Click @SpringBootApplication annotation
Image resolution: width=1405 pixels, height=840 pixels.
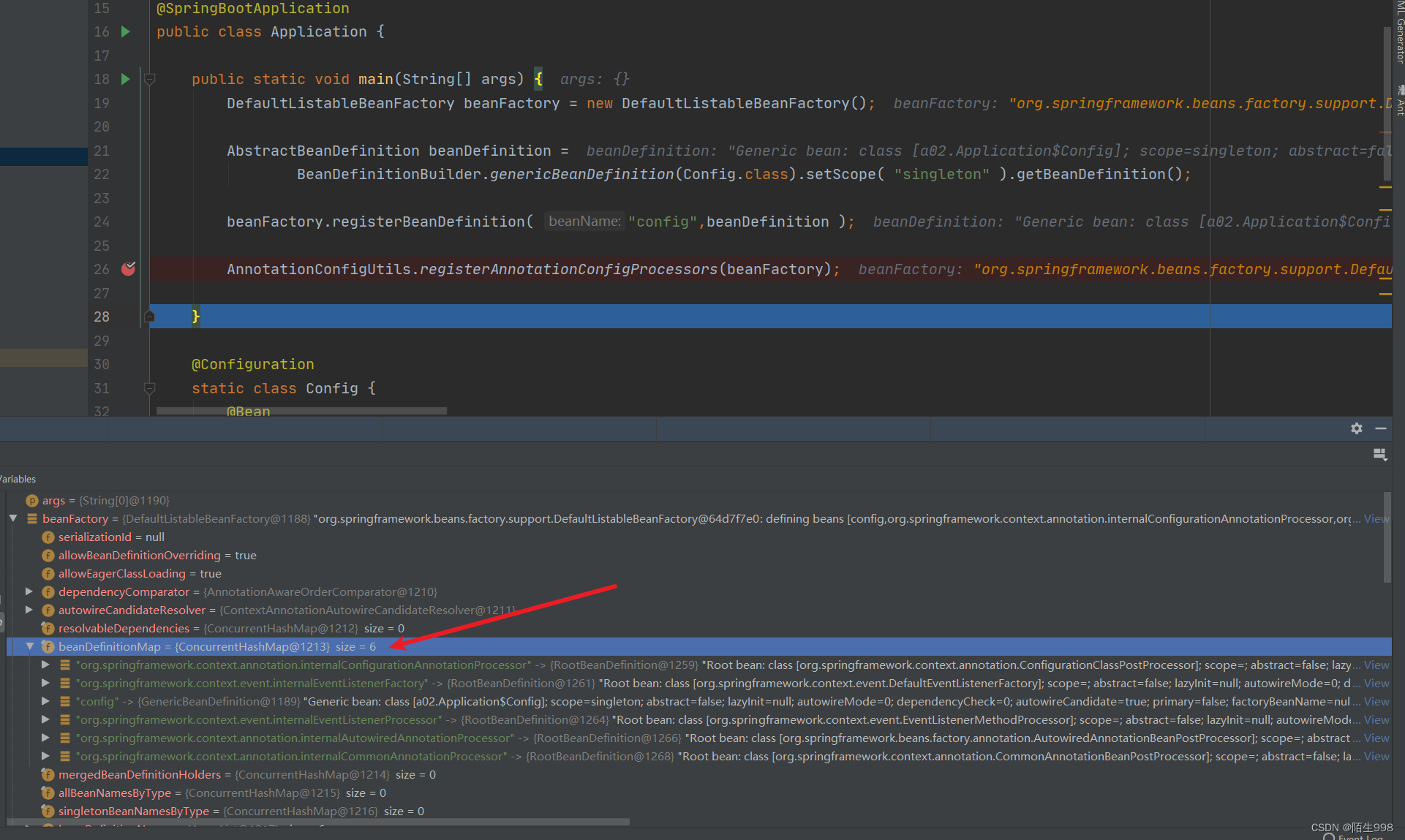tap(253, 8)
